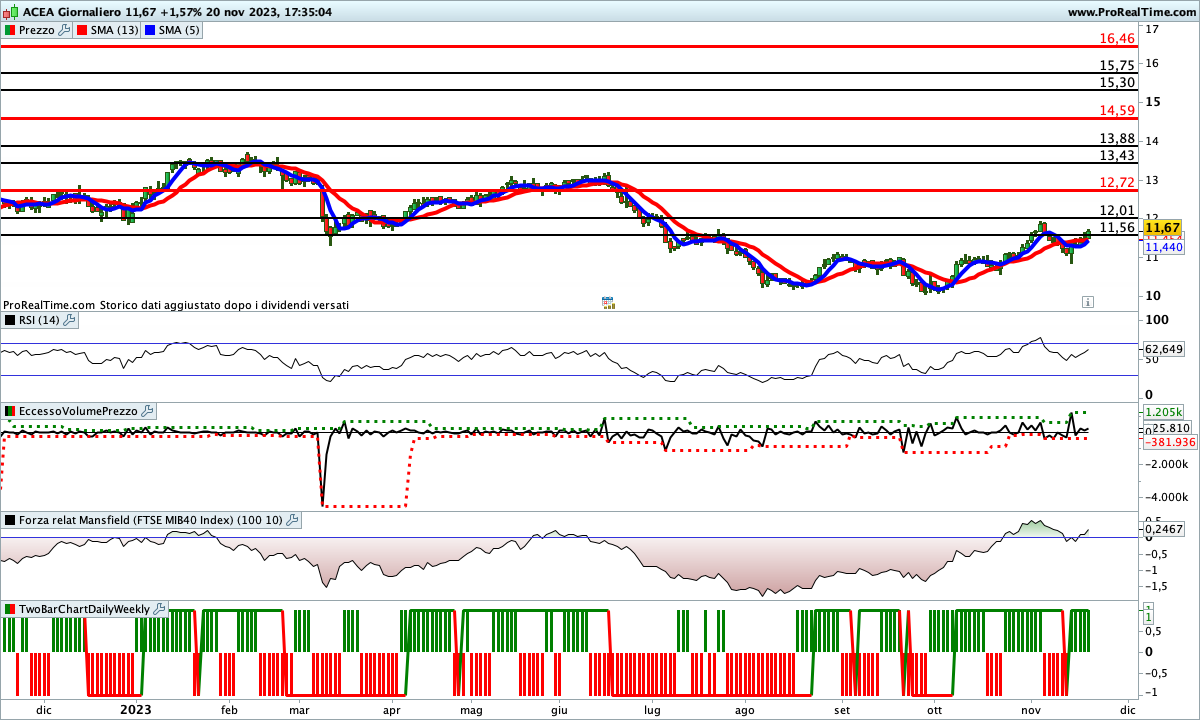
Task: Select the Prezzo indicator label
Action: pos(37,30)
